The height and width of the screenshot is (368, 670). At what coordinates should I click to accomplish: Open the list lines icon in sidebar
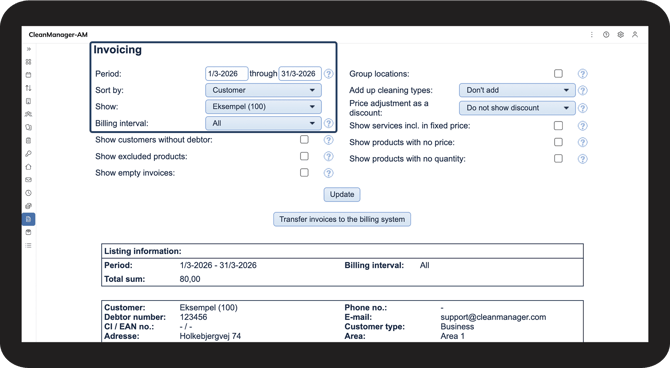29,245
